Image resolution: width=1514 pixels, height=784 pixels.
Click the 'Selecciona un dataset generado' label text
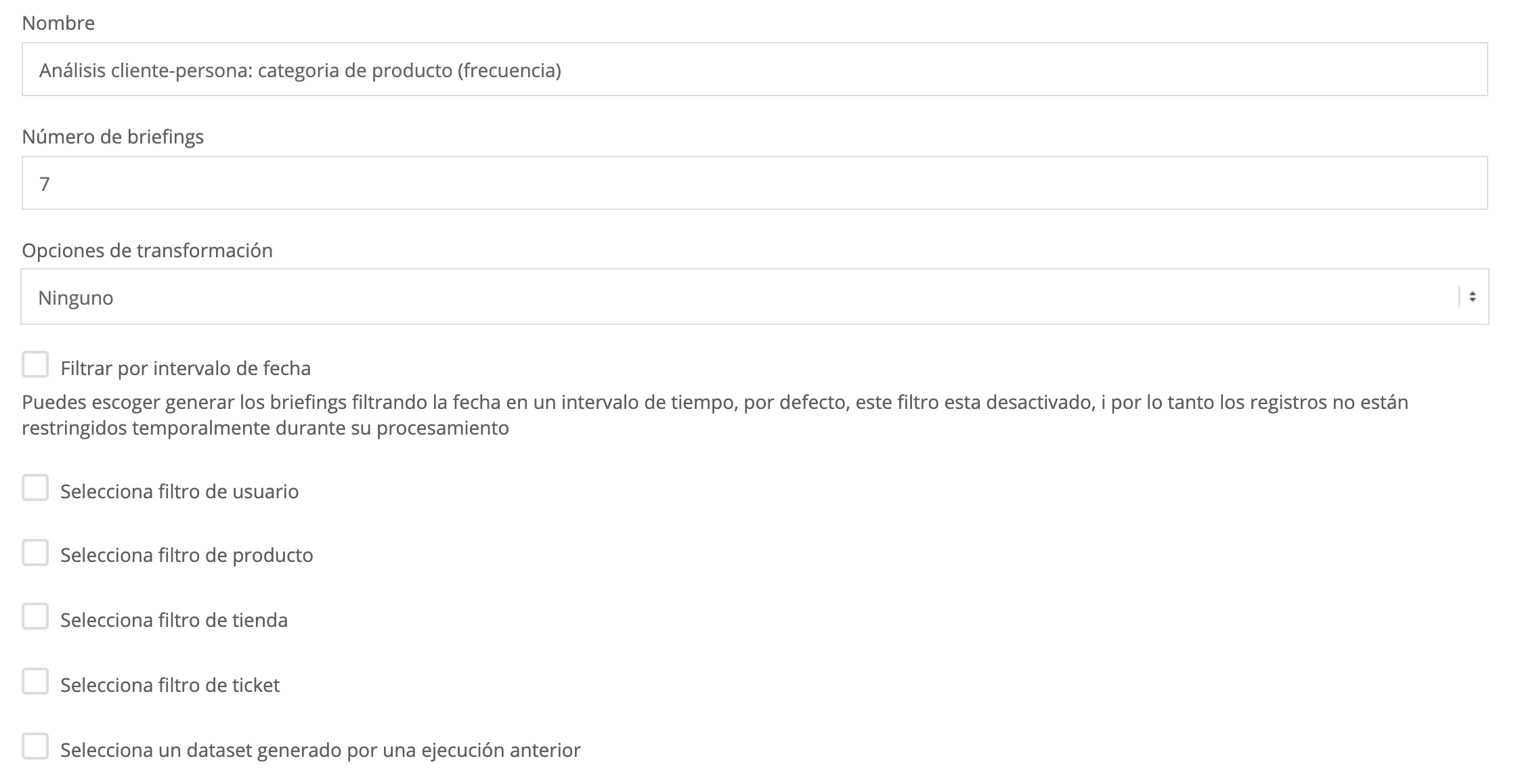coord(320,750)
